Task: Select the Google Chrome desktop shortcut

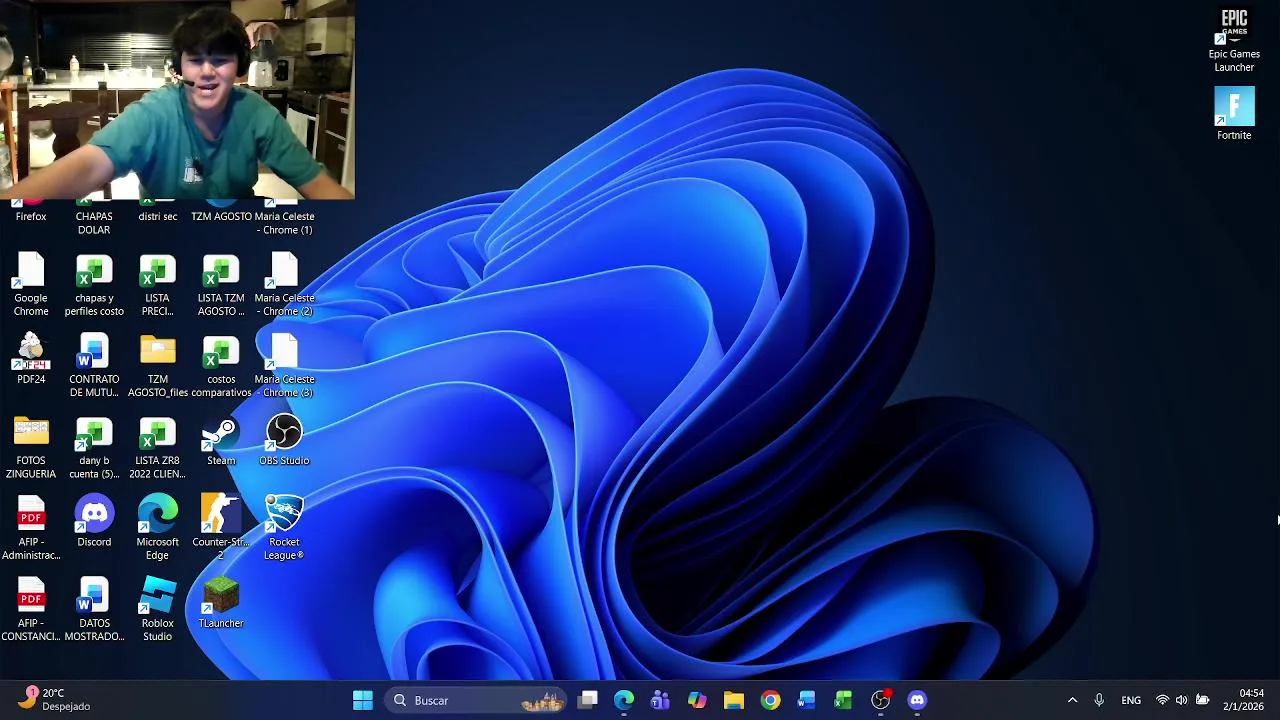Action: (x=31, y=285)
